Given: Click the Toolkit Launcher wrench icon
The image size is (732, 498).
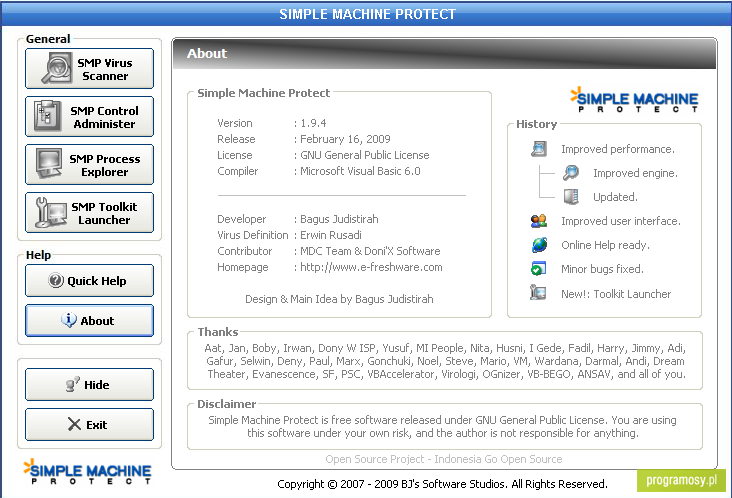Looking at the screenshot, I should (x=51, y=212).
